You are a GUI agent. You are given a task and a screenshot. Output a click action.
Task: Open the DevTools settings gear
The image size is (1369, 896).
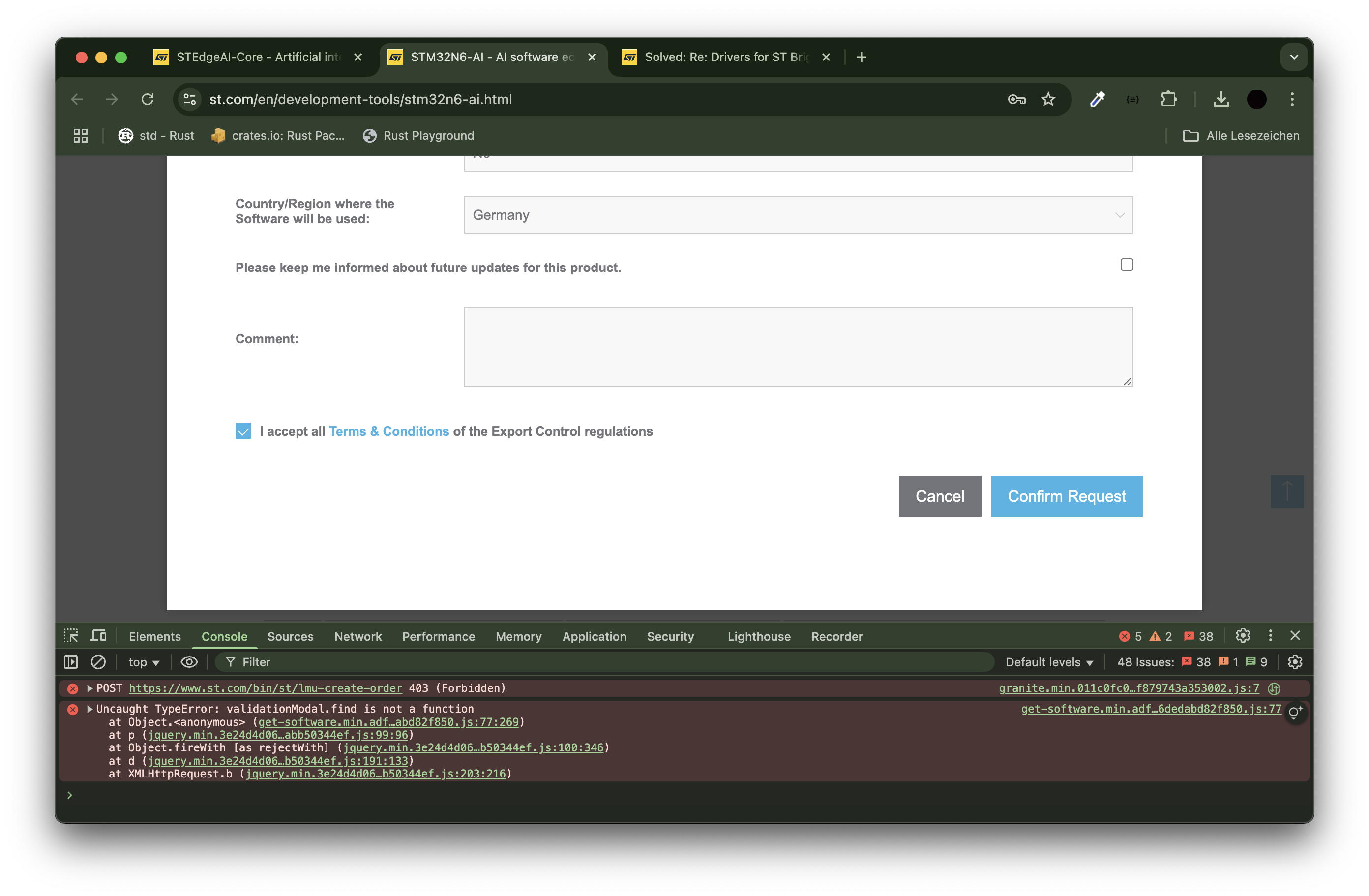pyautogui.click(x=1243, y=635)
